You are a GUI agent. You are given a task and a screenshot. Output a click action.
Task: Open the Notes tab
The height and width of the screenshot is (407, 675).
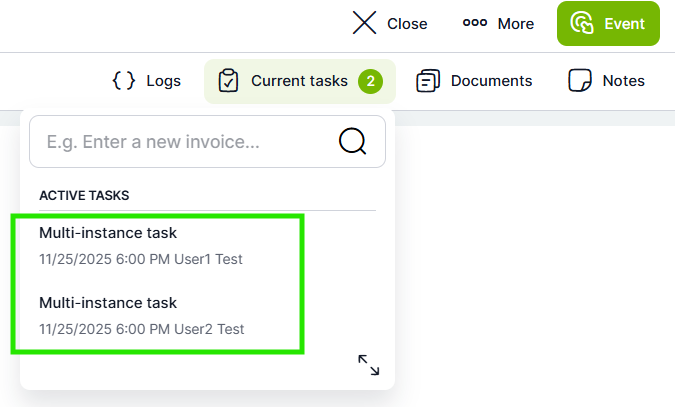click(x=606, y=81)
